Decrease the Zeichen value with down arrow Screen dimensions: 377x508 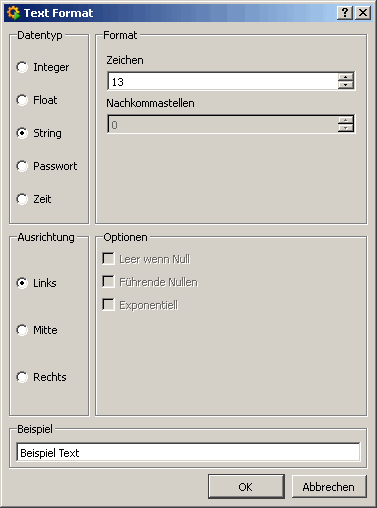345,85
